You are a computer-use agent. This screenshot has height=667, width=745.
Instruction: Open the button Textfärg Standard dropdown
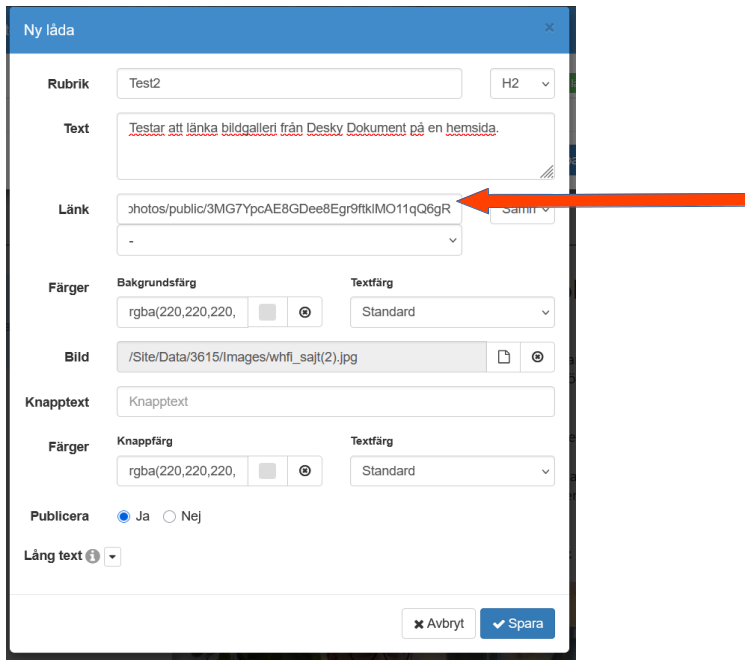(452, 471)
